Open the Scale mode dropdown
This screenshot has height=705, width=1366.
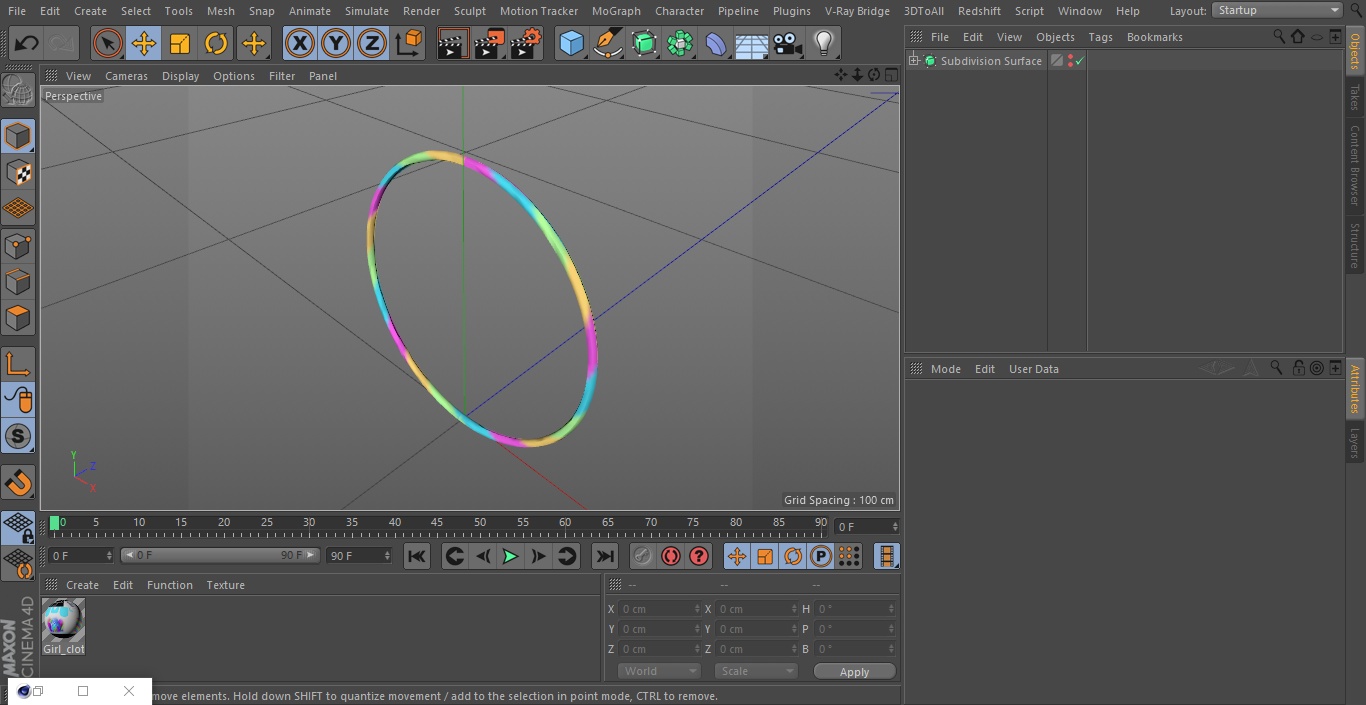(x=756, y=671)
